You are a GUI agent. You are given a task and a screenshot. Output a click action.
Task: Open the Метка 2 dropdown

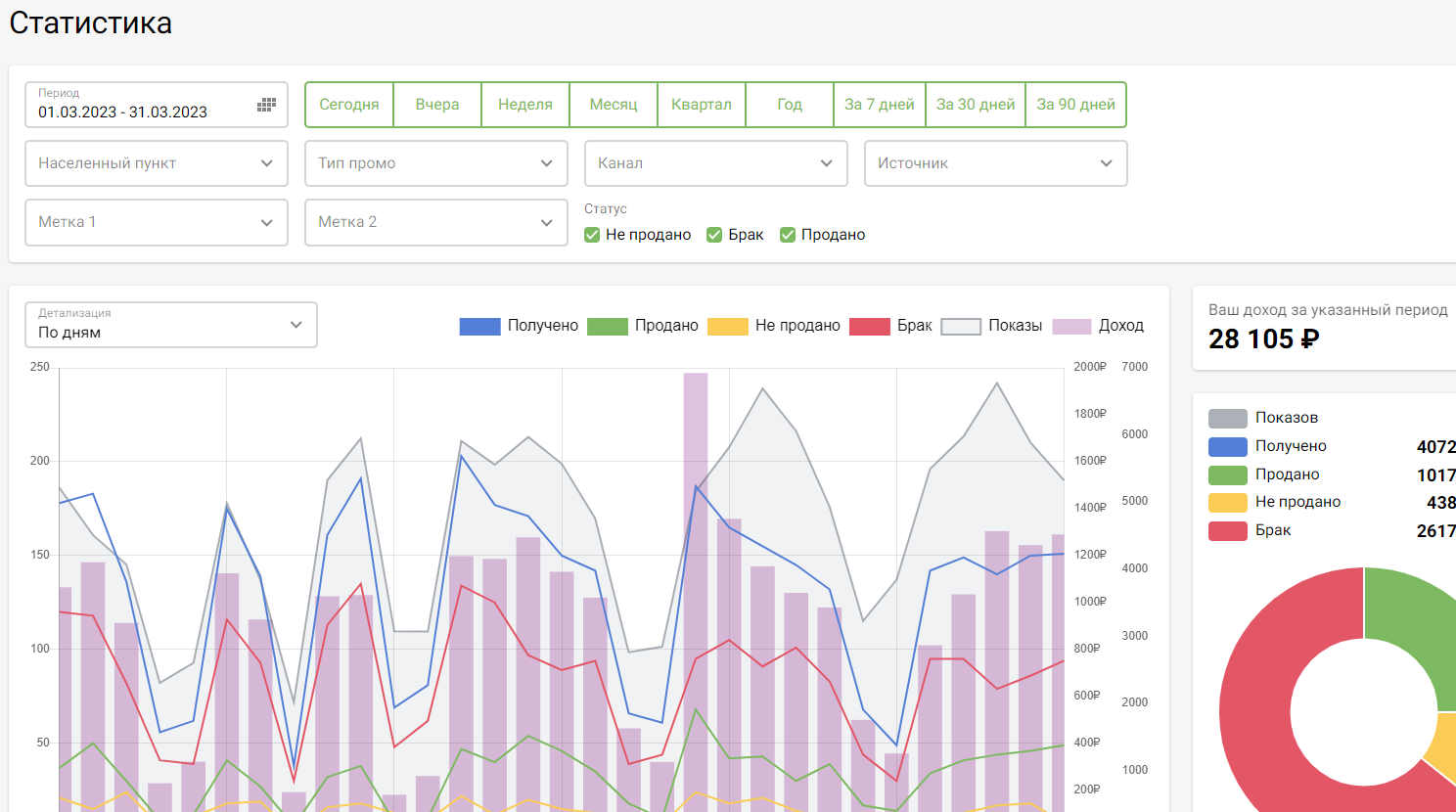(x=436, y=222)
